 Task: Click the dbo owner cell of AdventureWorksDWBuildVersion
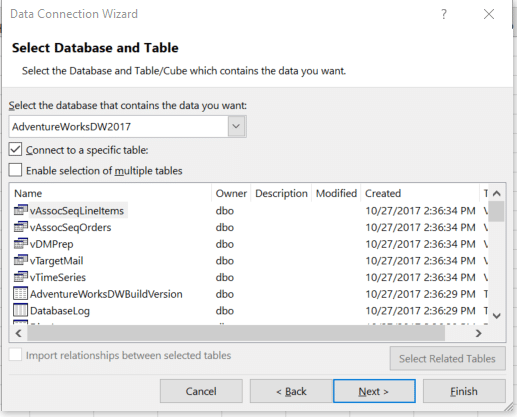(x=224, y=294)
